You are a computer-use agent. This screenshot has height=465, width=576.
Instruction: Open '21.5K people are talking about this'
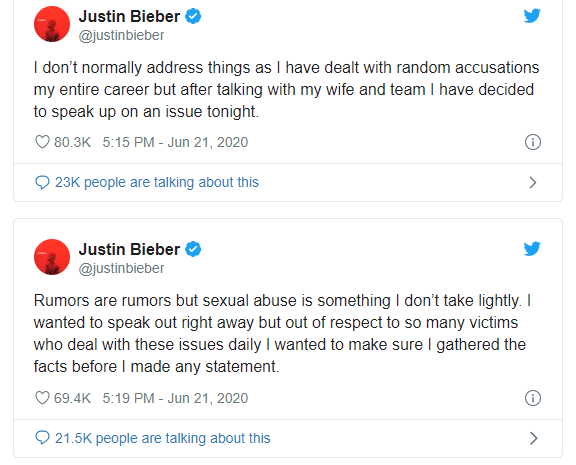click(163, 438)
